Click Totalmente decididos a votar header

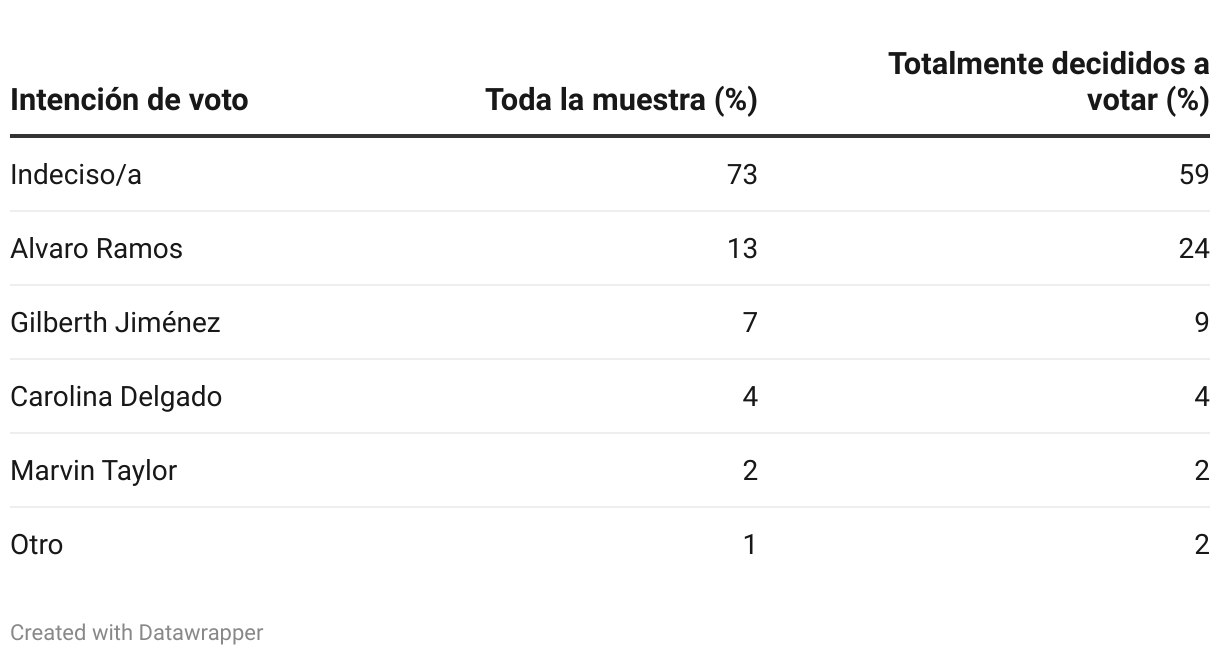tap(1049, 82)
